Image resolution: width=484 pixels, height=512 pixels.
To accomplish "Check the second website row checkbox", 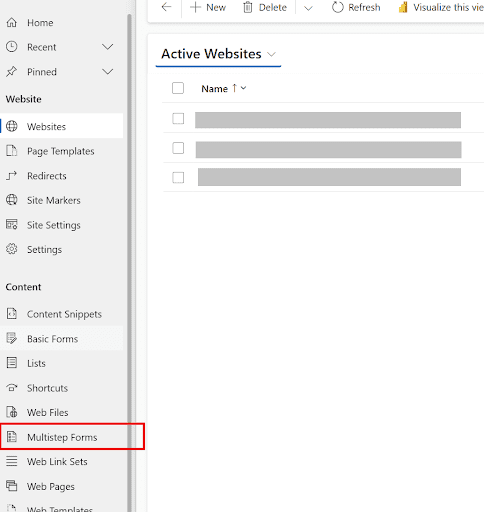I will [178, 148].
